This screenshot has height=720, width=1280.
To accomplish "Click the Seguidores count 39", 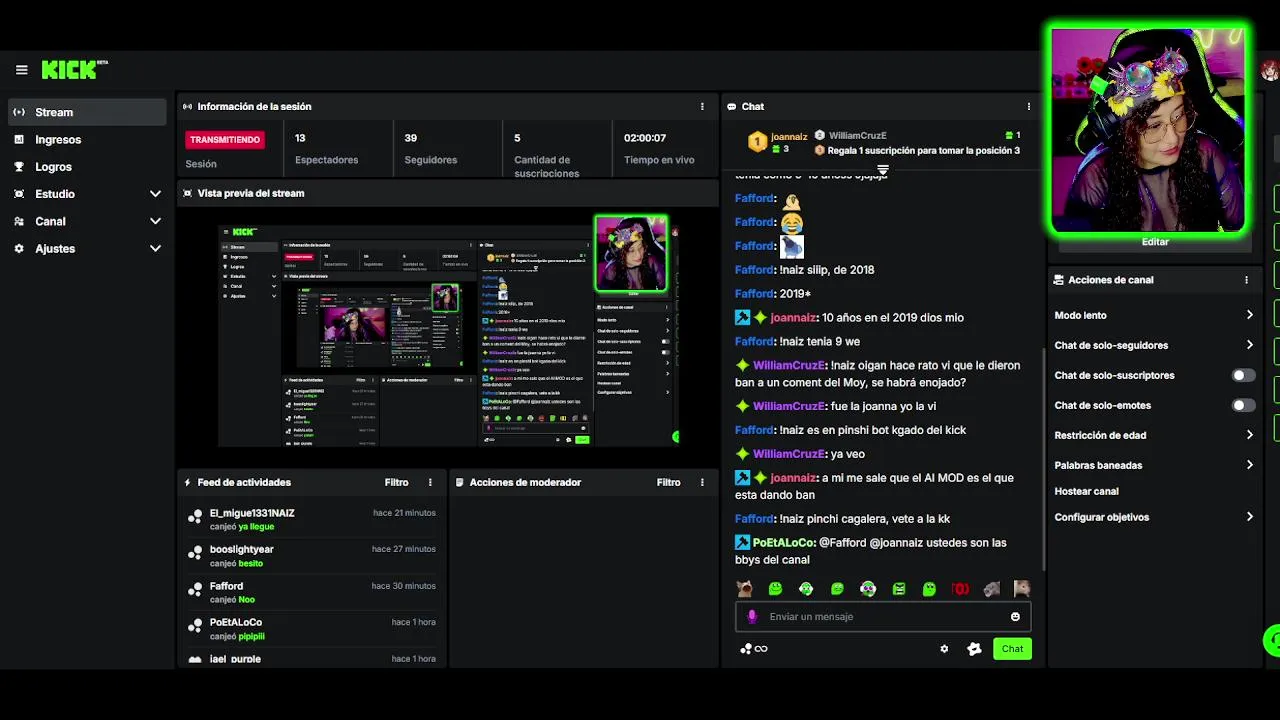I will 410,138.
